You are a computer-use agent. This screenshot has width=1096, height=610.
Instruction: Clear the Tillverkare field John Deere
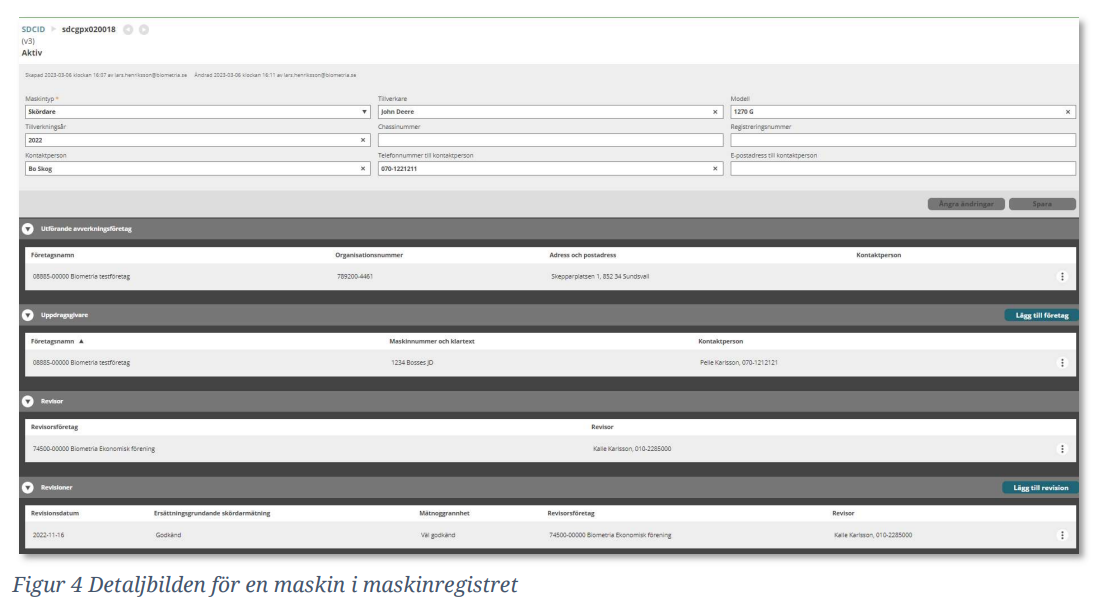click(x=715, y=112)
